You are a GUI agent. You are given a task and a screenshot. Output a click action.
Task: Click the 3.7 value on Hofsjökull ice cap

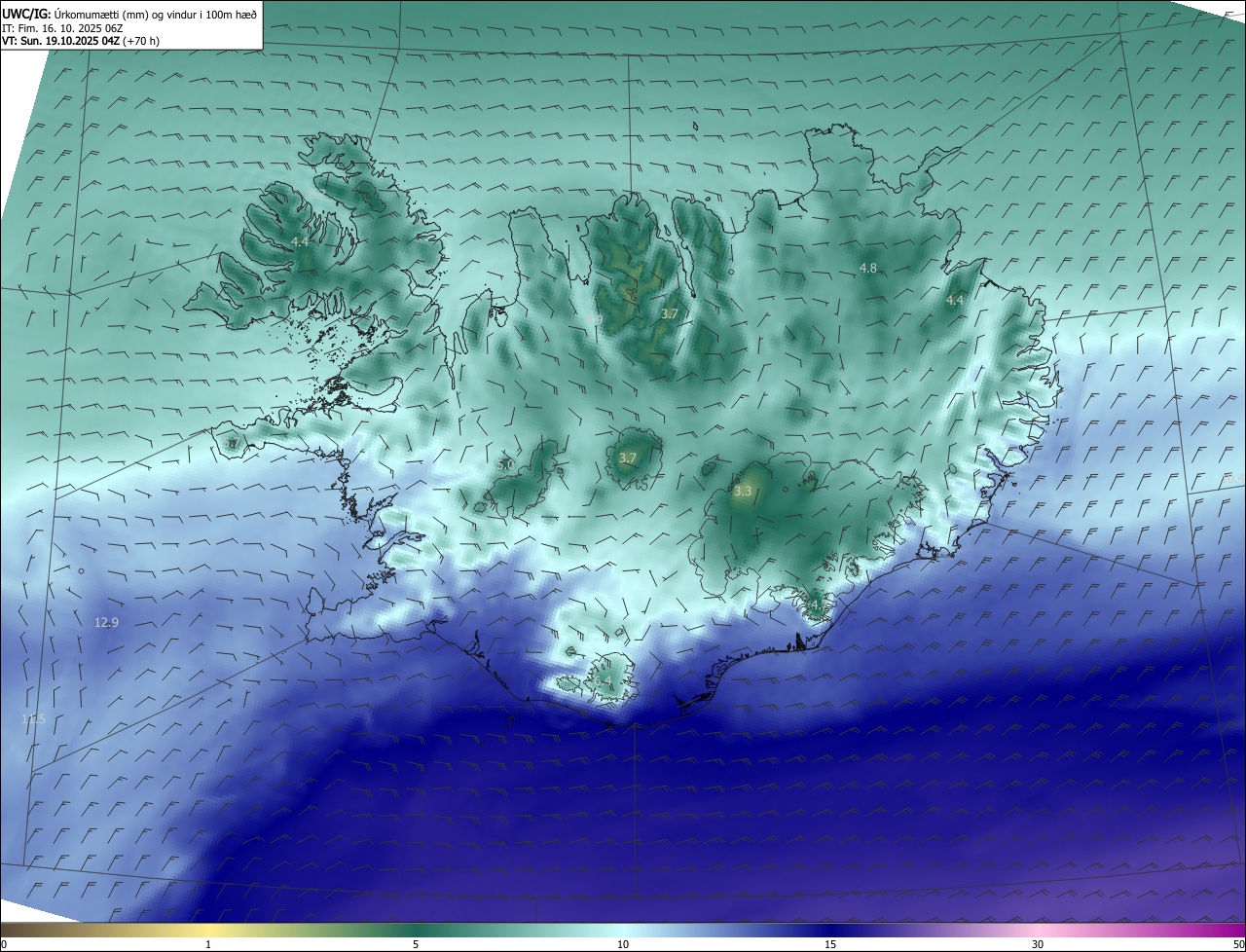click(x=628, y=458)
